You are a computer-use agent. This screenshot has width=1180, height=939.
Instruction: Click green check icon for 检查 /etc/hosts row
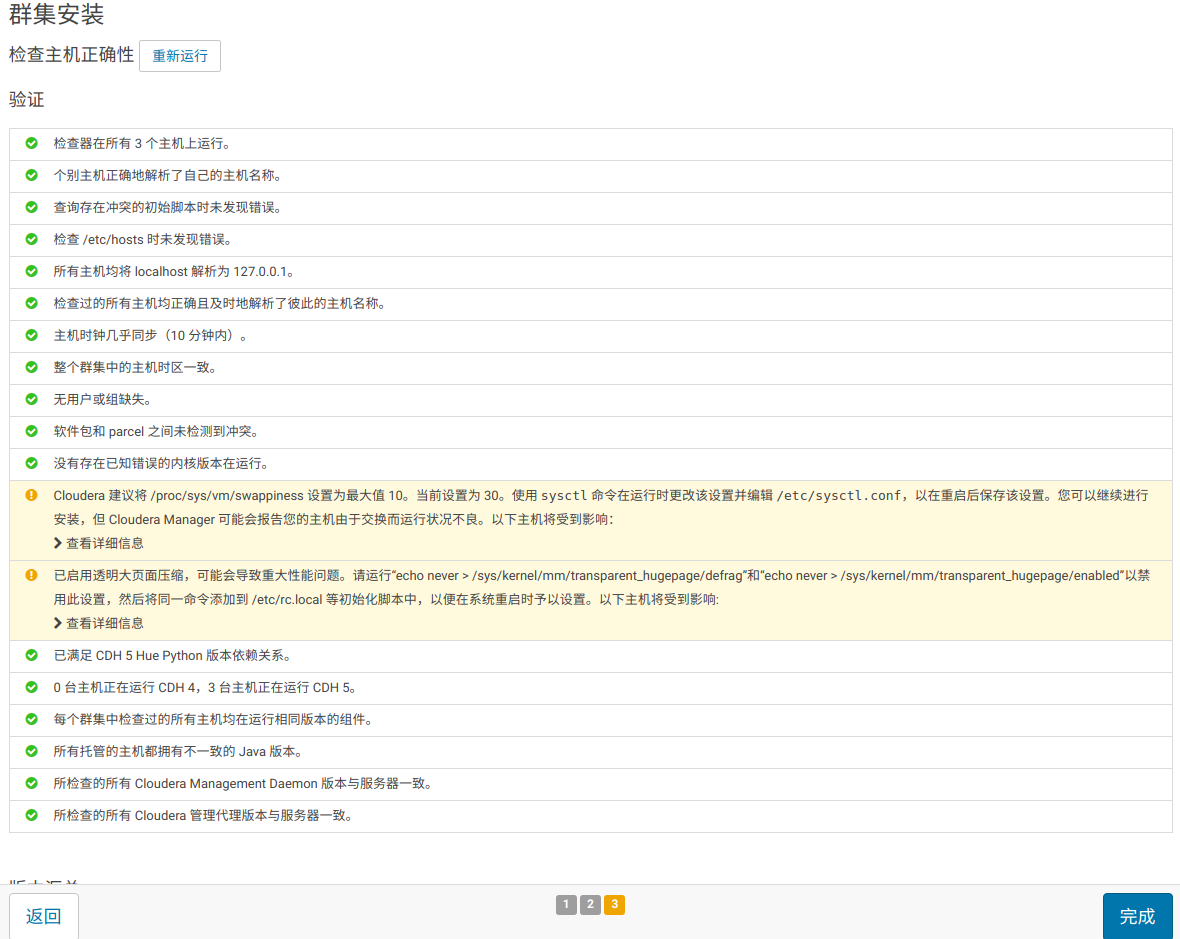32,239
